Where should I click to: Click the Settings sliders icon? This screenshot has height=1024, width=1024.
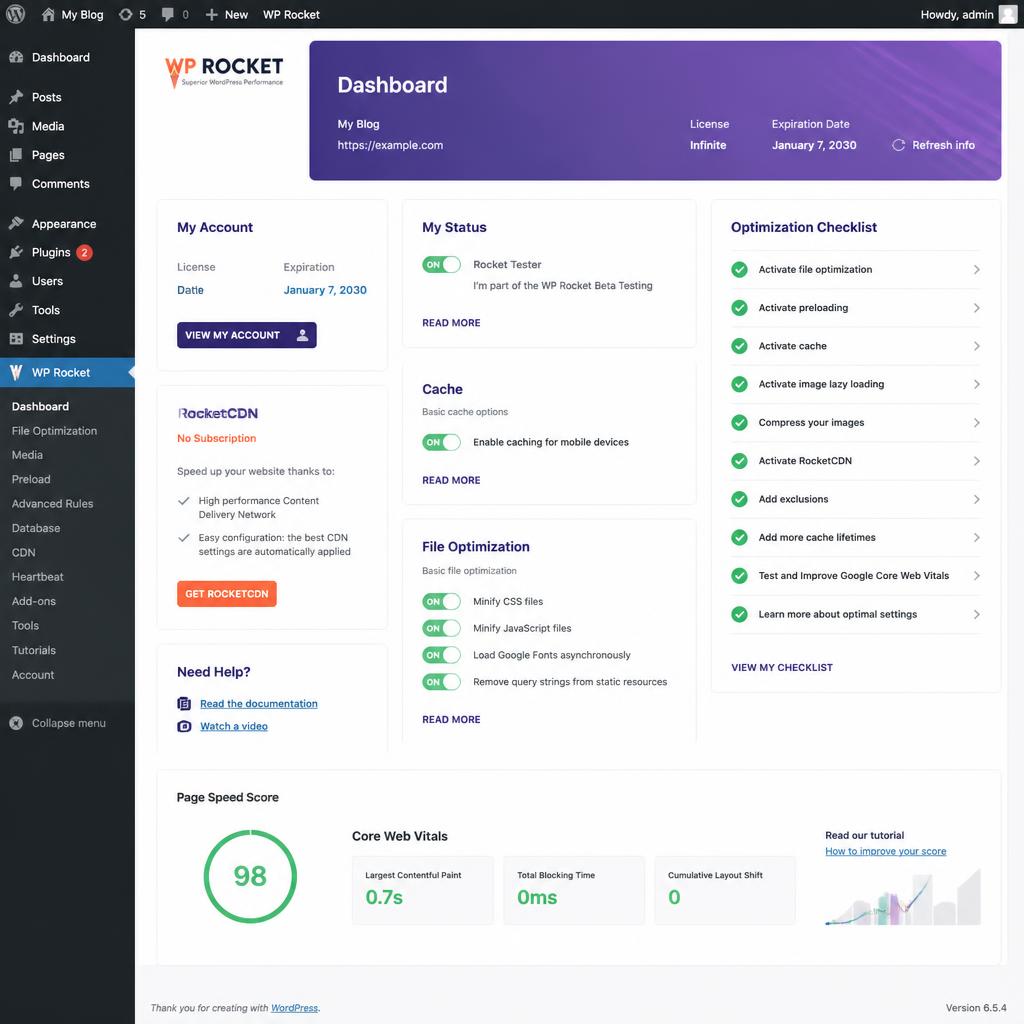tap(16, 338)
